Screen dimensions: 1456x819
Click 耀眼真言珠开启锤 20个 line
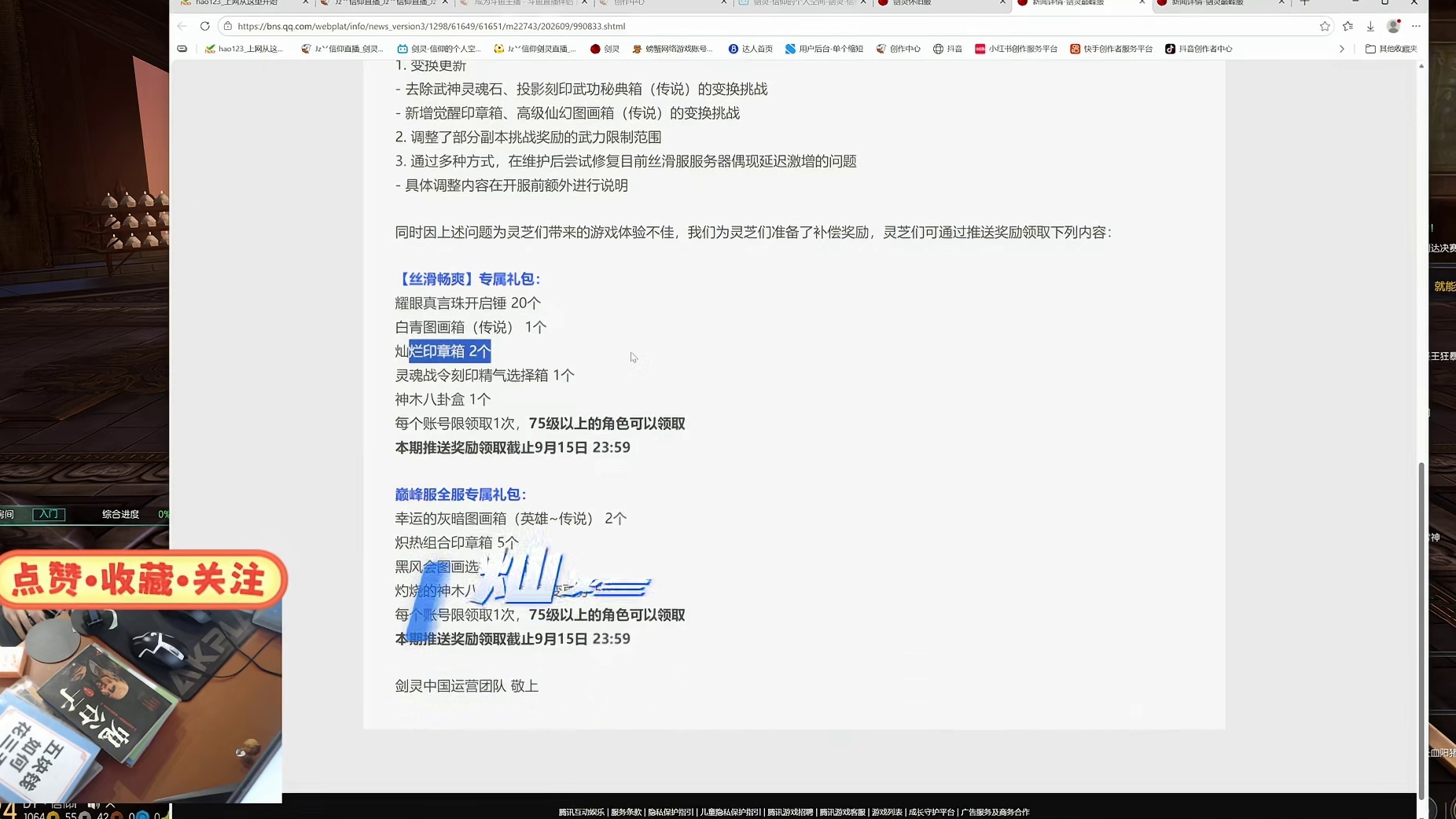[468, 303]
